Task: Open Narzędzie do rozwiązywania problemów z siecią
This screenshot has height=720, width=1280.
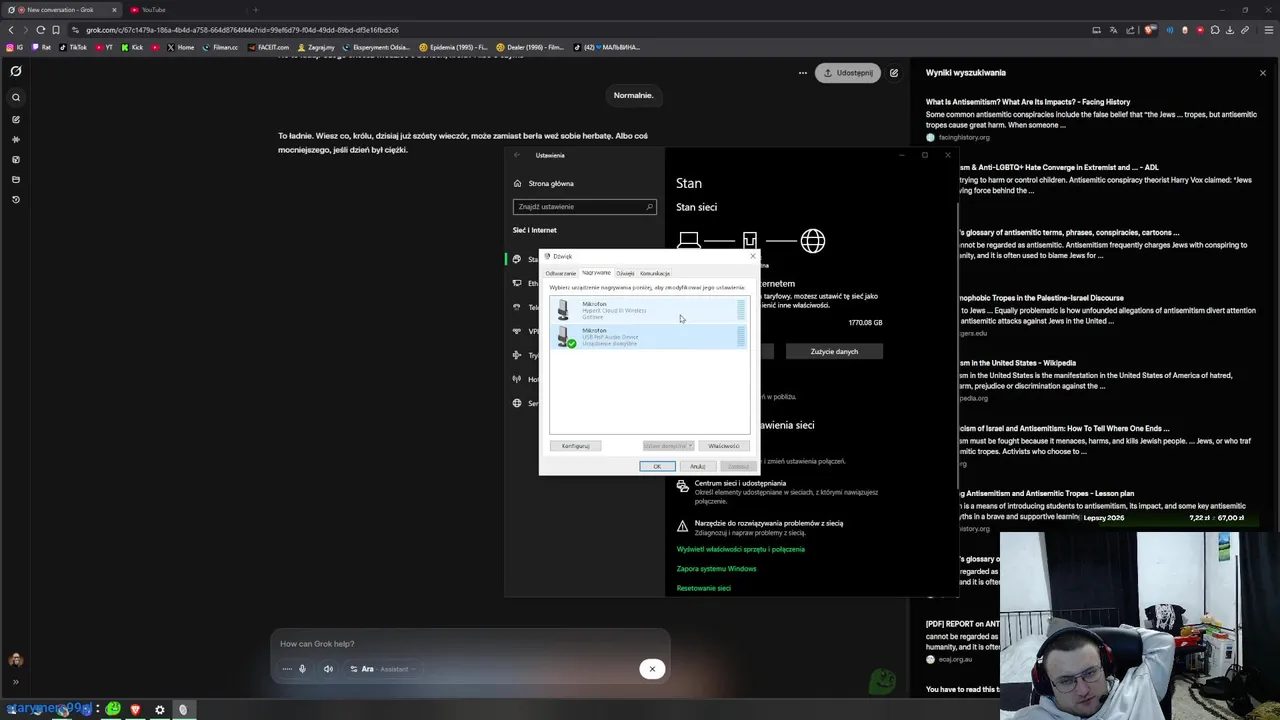Action: 761,527
